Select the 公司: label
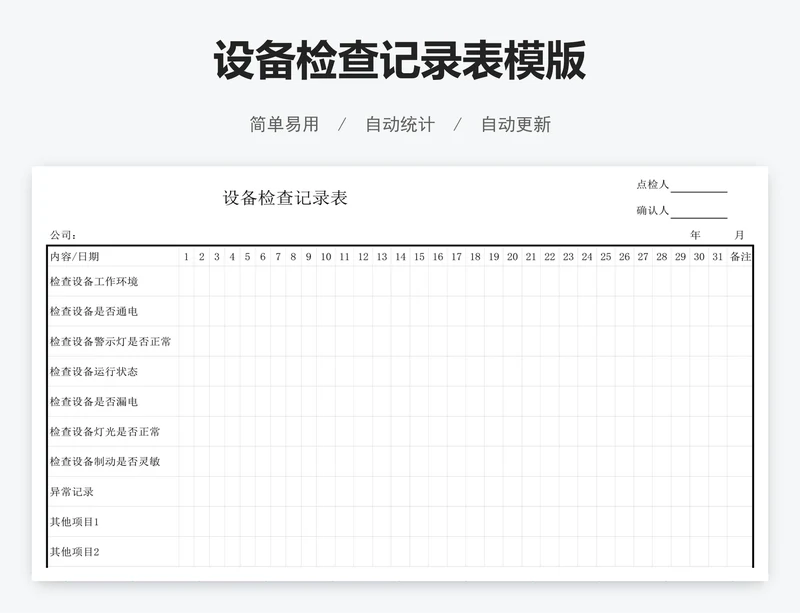This screenshot has width=800, height=613. (x=63, y=235)
